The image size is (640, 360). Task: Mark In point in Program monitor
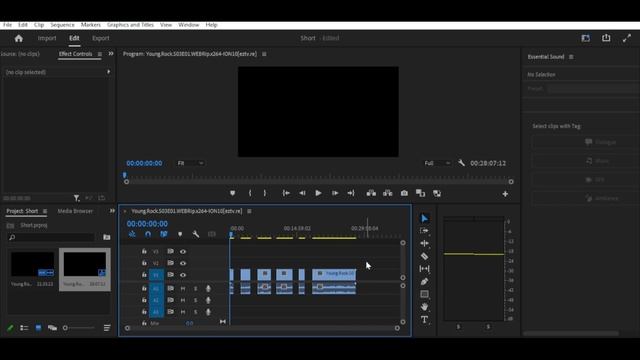250,193
